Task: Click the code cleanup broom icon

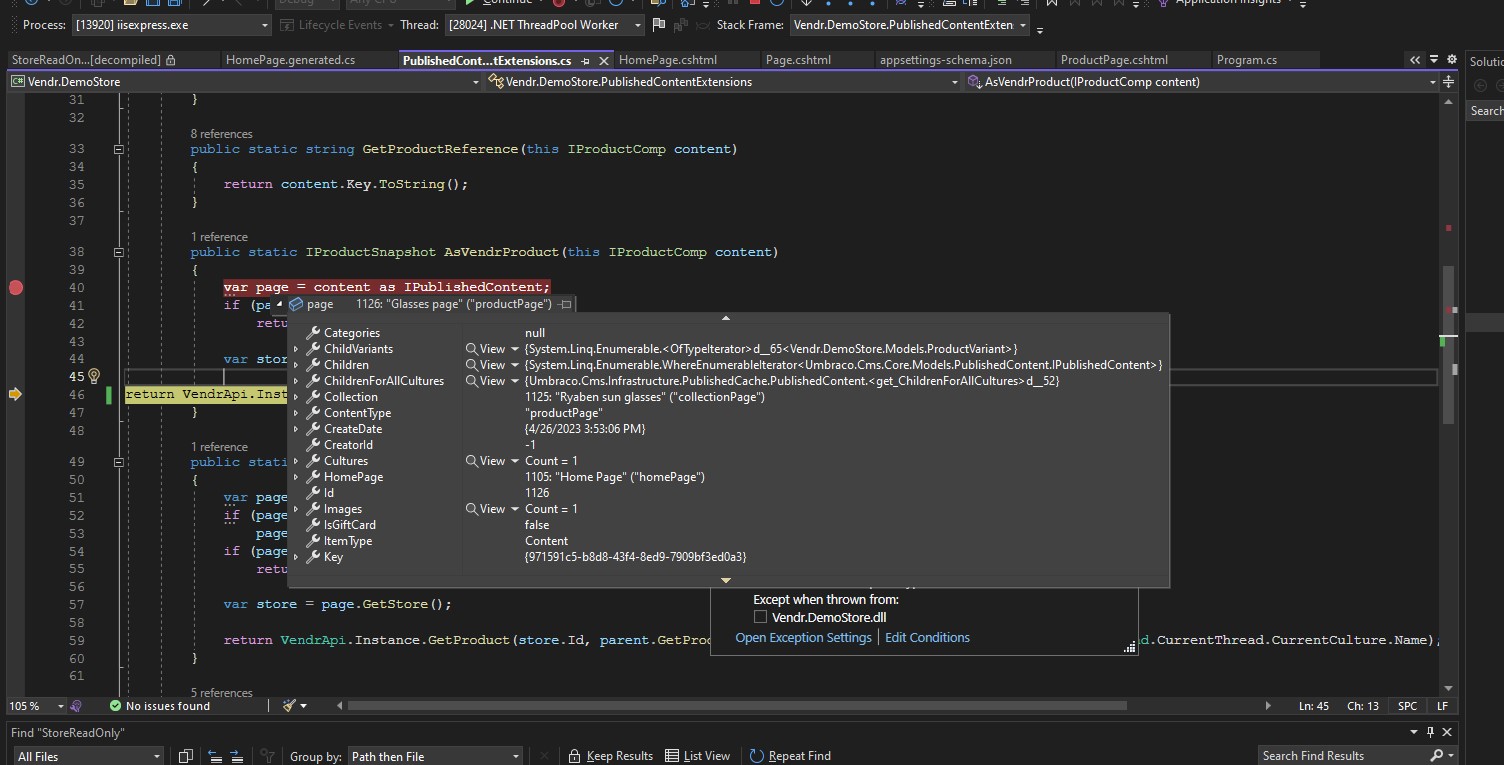Action: [x=290, y=706]
